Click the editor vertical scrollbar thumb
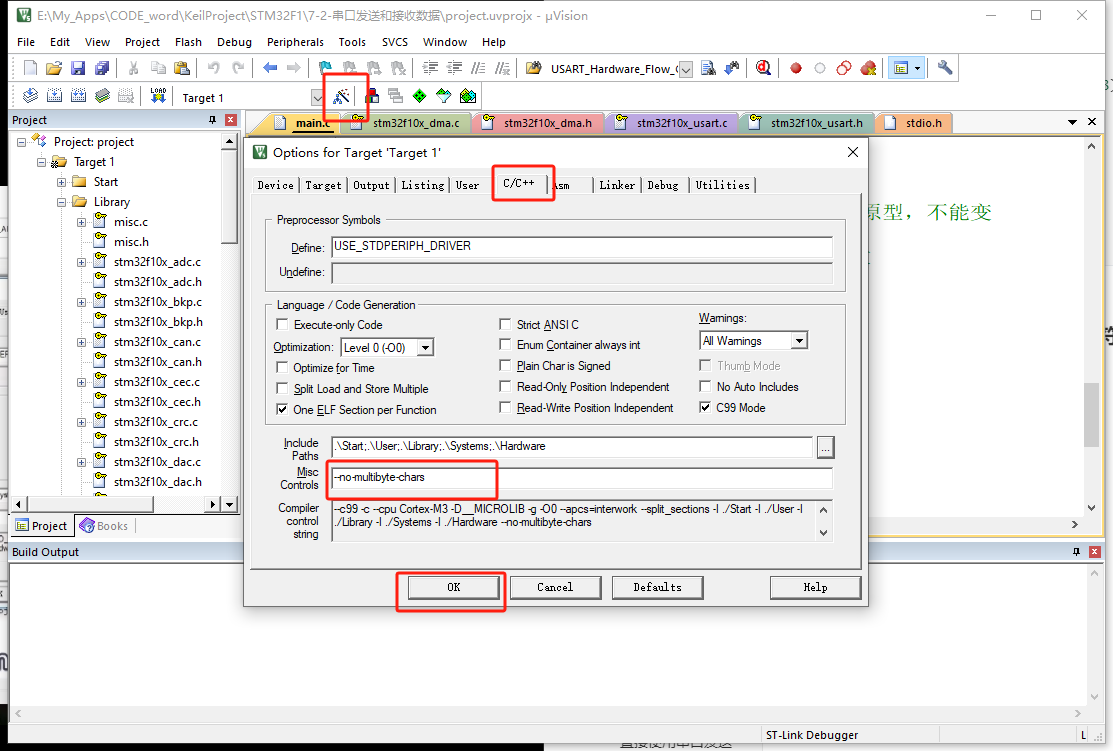The image size is (1113, 751). [x=1091, y=415]
